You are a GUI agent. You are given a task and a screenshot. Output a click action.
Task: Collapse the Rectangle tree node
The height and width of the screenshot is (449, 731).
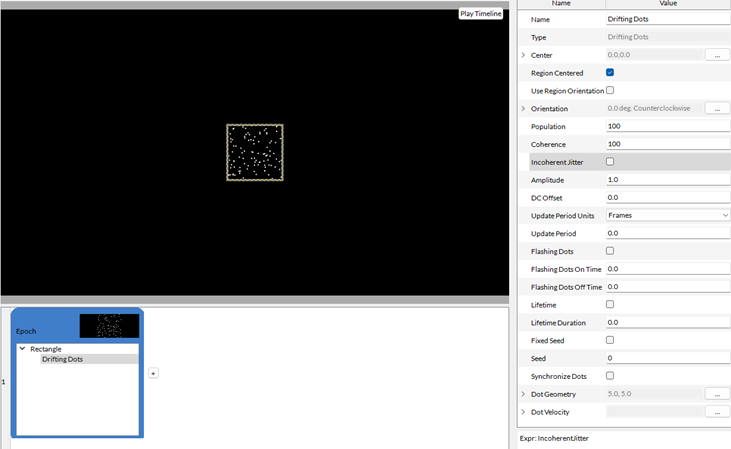(x=23, y=349)
